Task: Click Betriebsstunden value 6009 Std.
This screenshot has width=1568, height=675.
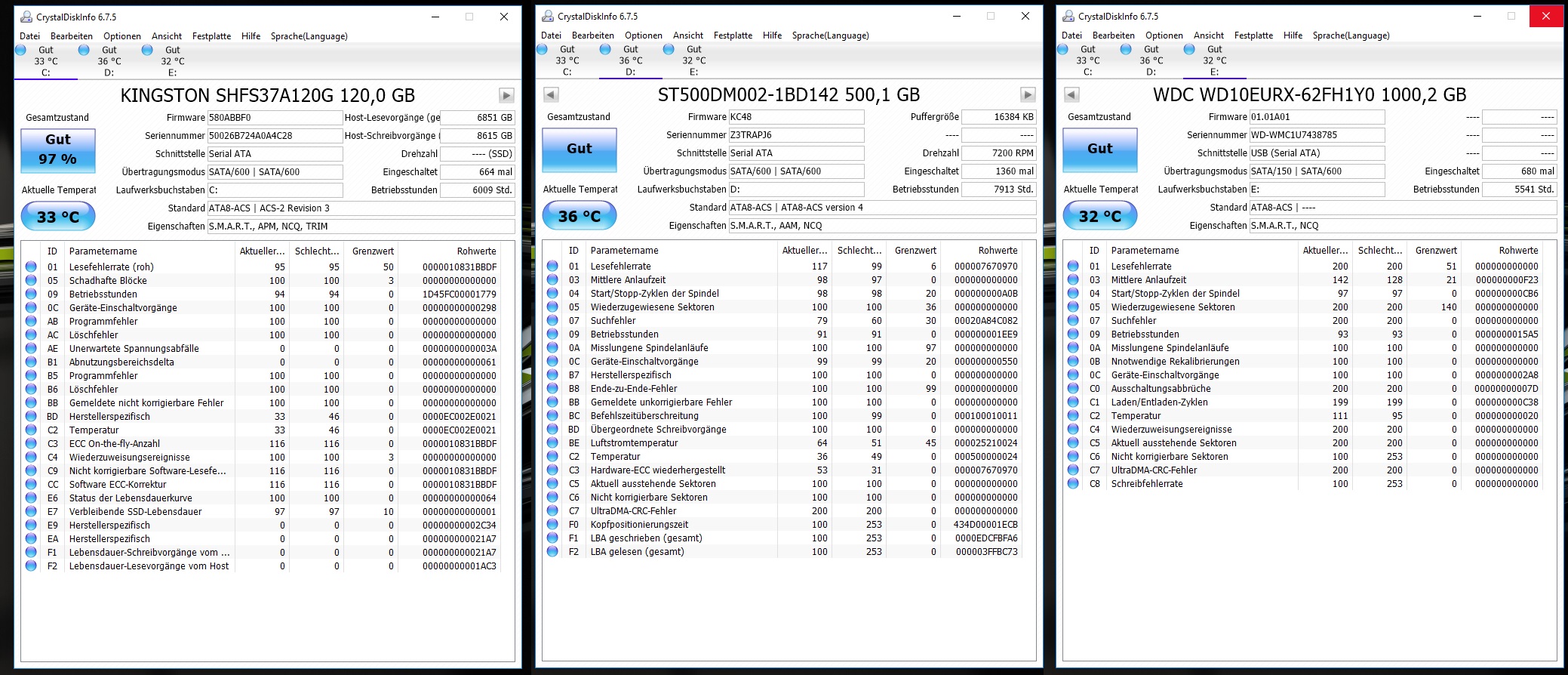Action: tap(478, 190)
